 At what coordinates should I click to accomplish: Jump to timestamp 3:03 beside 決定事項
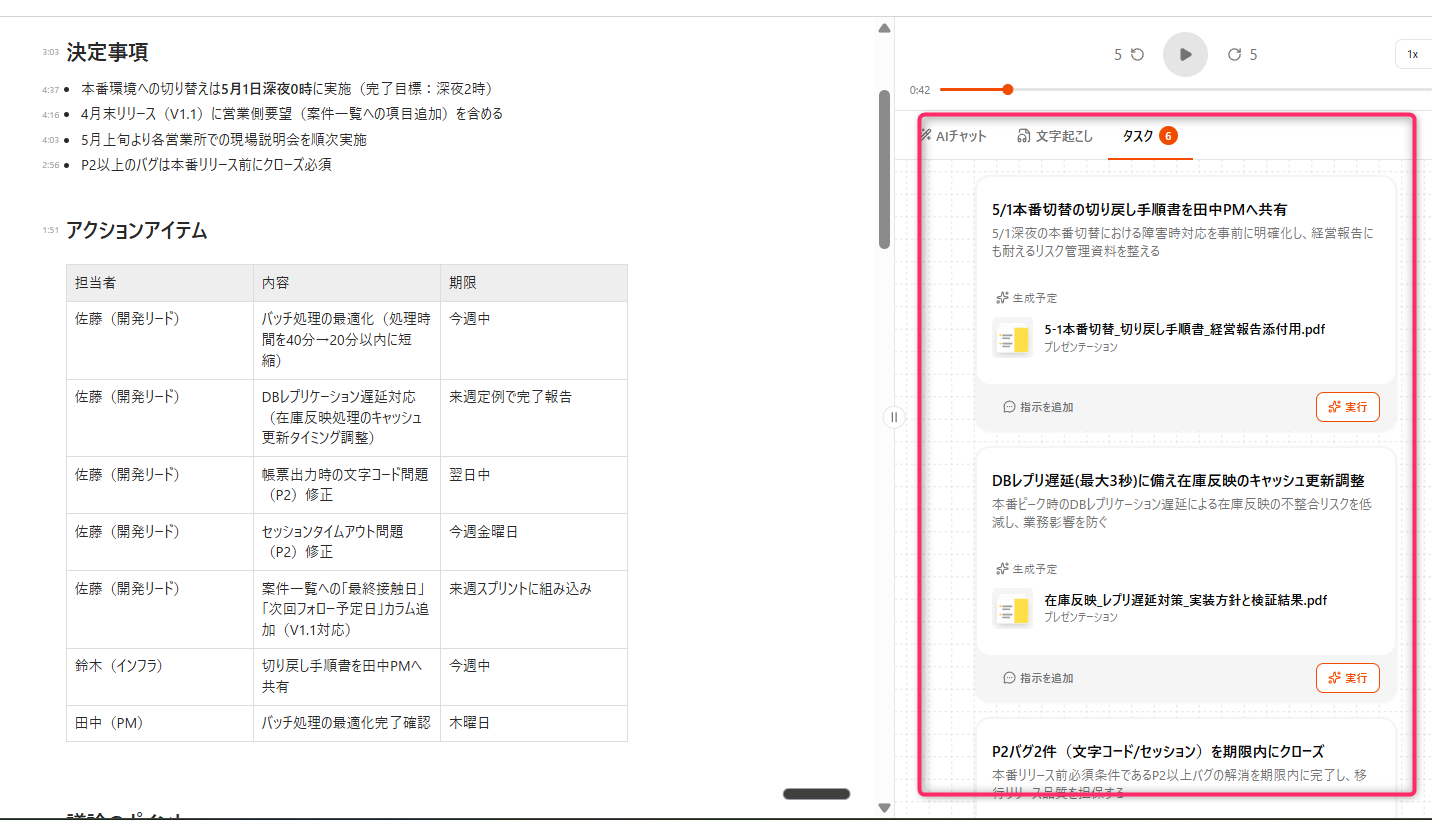point(50,52)
